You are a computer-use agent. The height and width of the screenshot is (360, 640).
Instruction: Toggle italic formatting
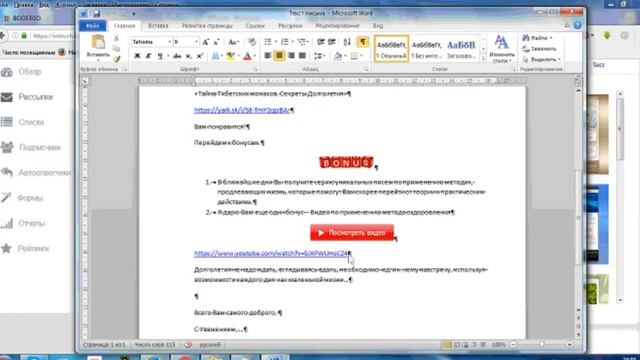point(149,56)
